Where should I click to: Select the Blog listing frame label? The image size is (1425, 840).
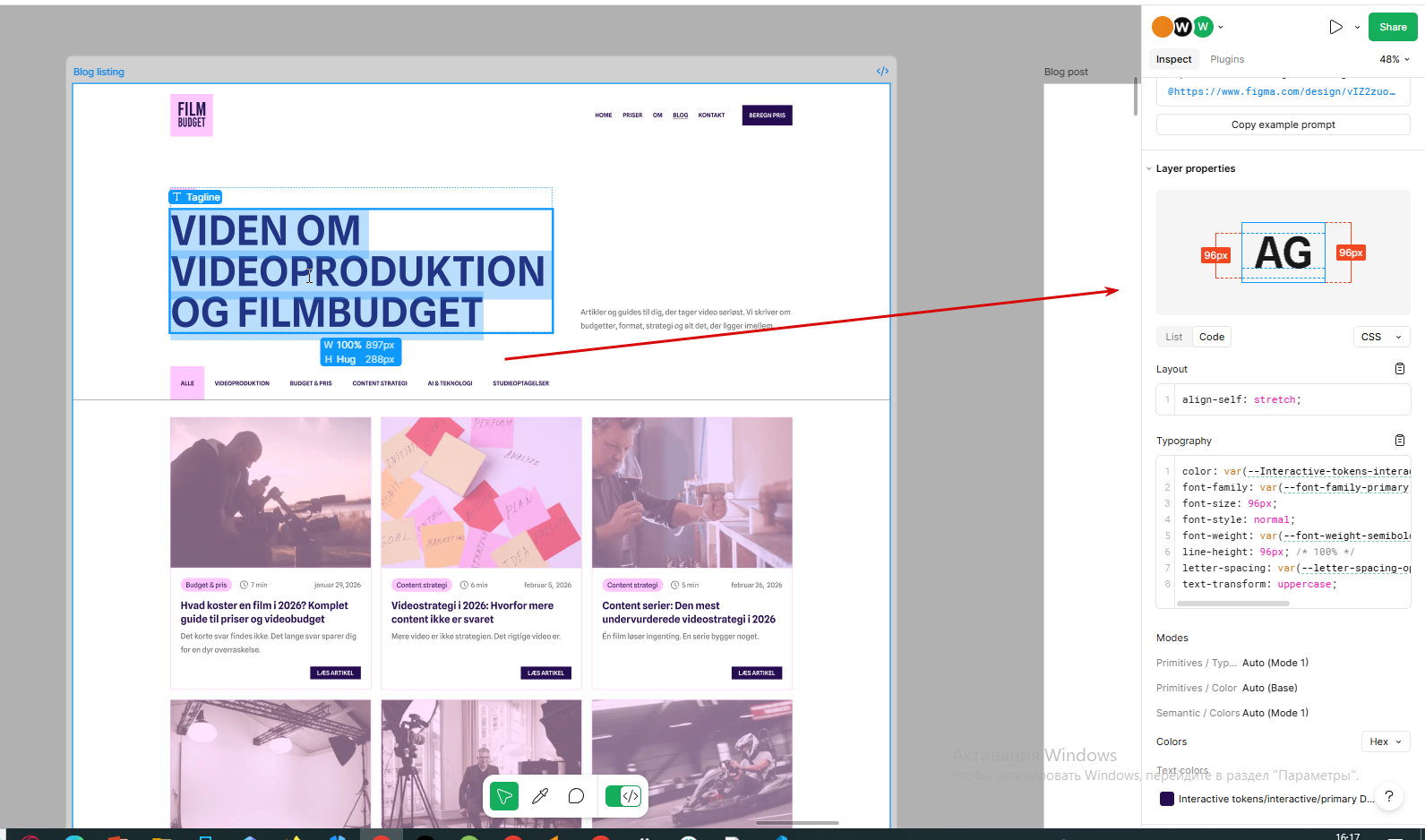point(99,72)
